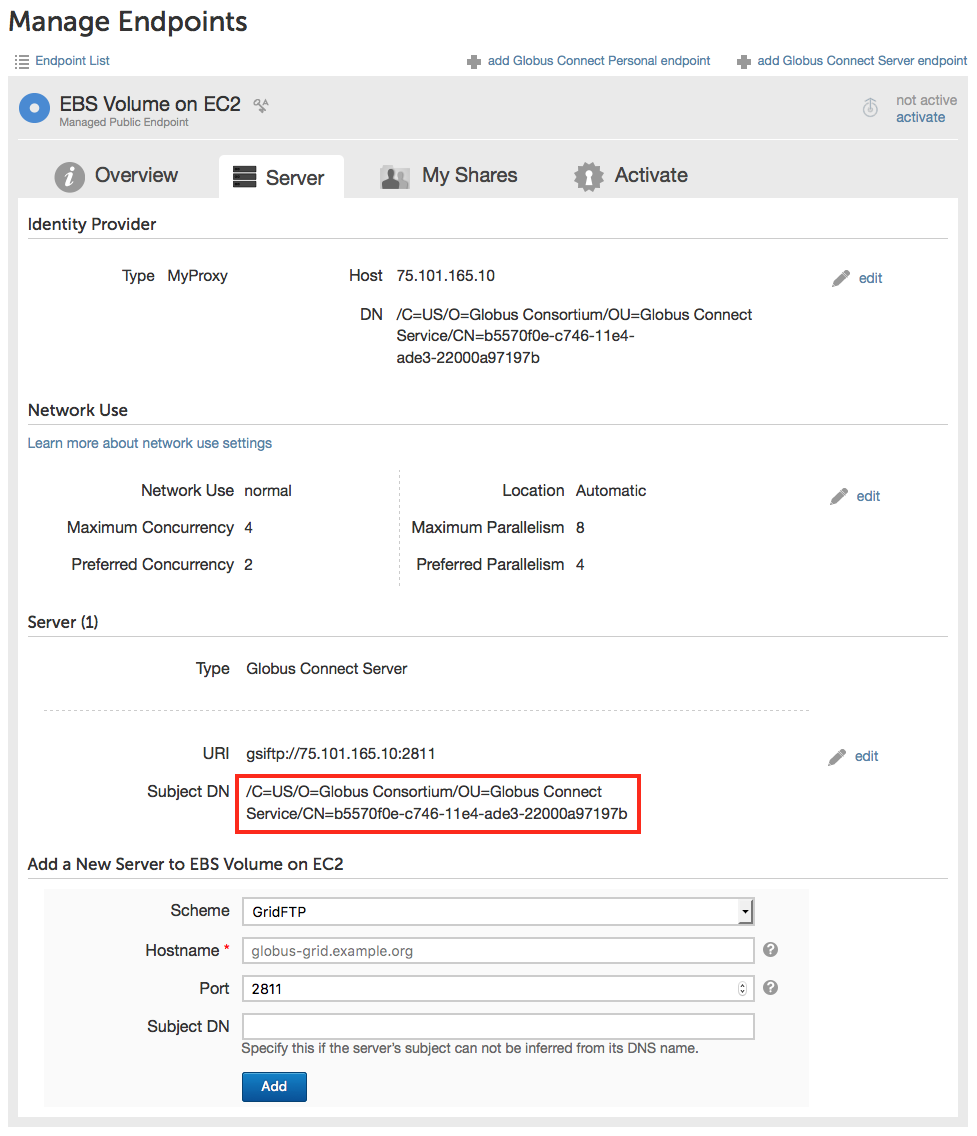Open the Scheme GridFTP dropdown
The height and width of the screenshot is (1136, 977).
tap(498, 911)
